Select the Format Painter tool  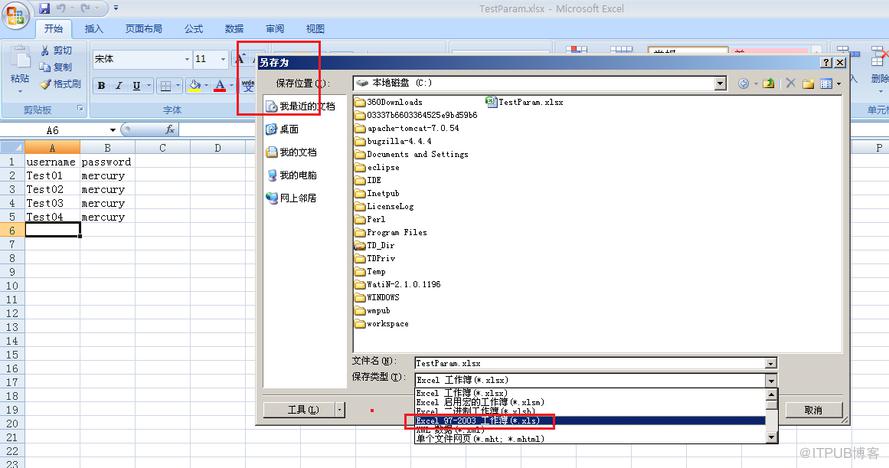tap(60, 84)
